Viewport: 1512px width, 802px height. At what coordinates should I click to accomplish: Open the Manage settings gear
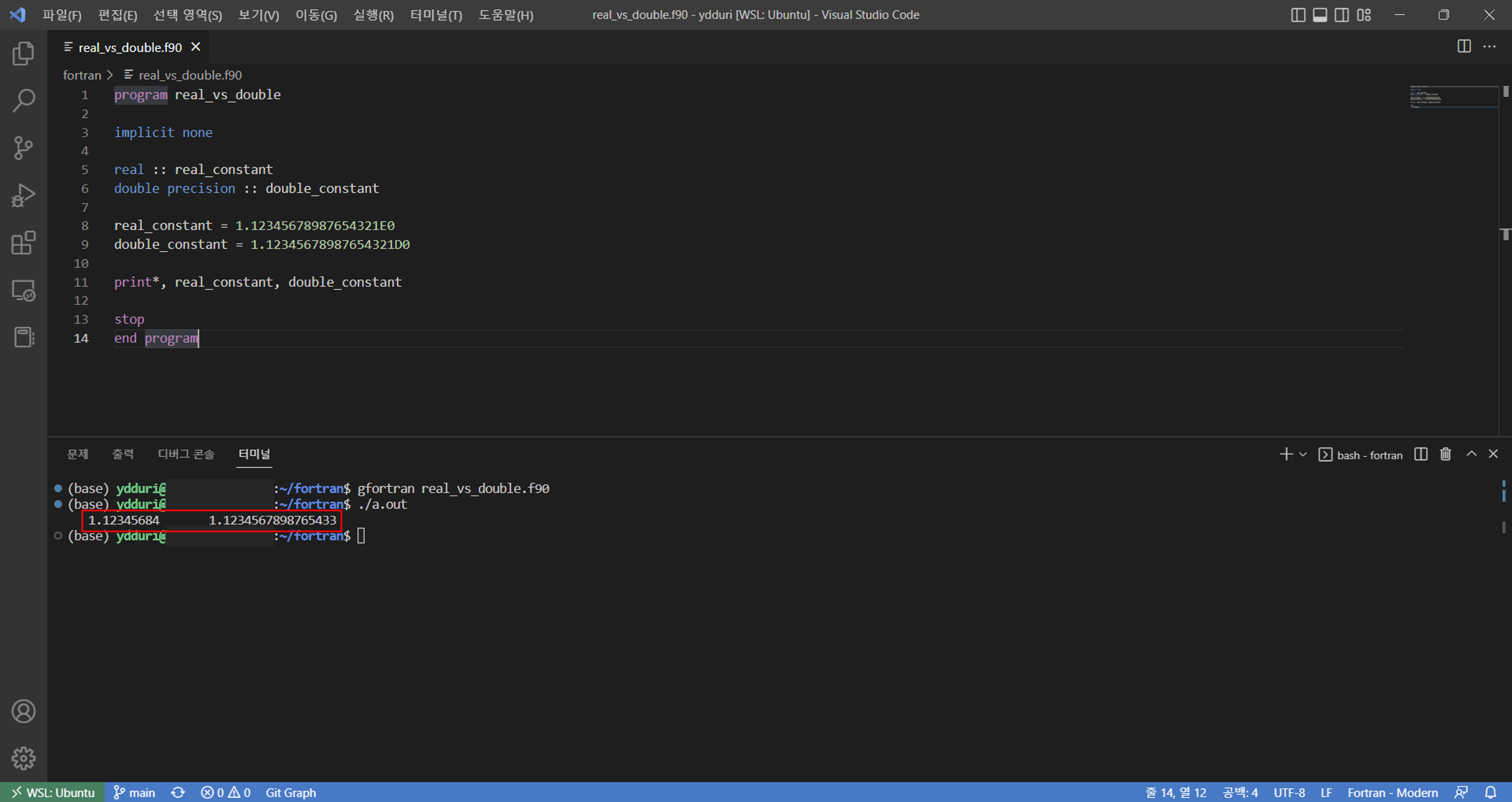click(23, 759)
